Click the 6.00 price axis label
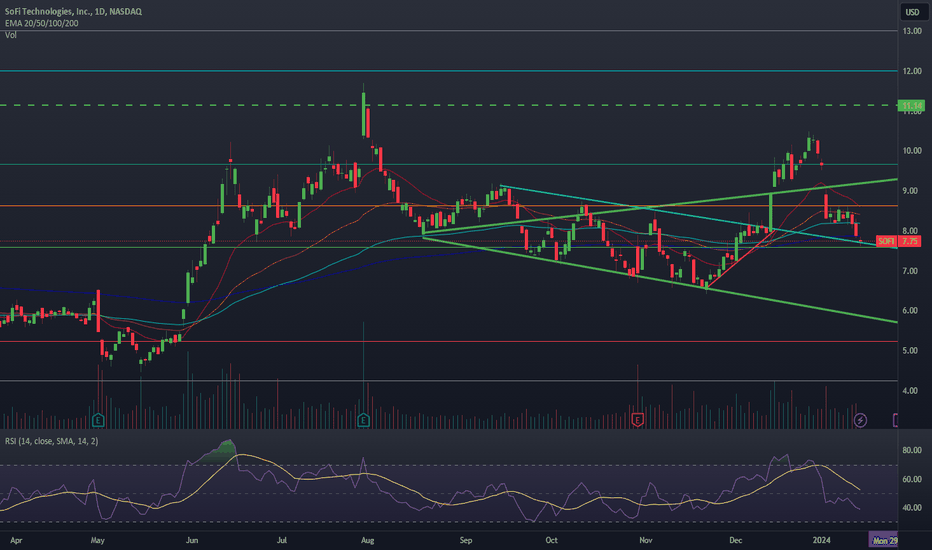This screenshot has width=932, height=550. click(912, 311)
